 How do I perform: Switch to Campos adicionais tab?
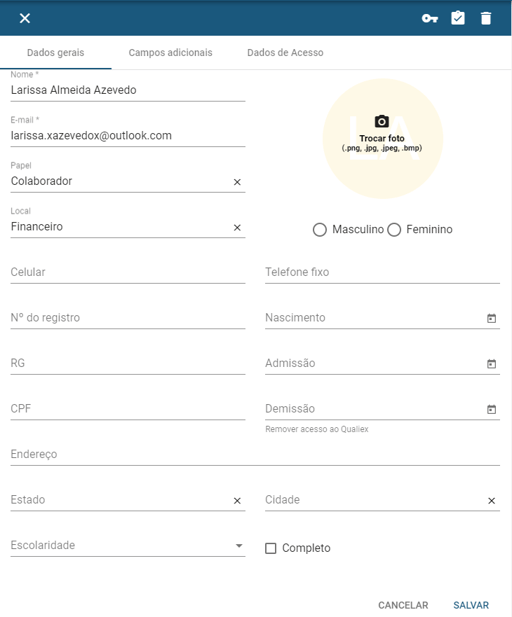tap(170, 52)
